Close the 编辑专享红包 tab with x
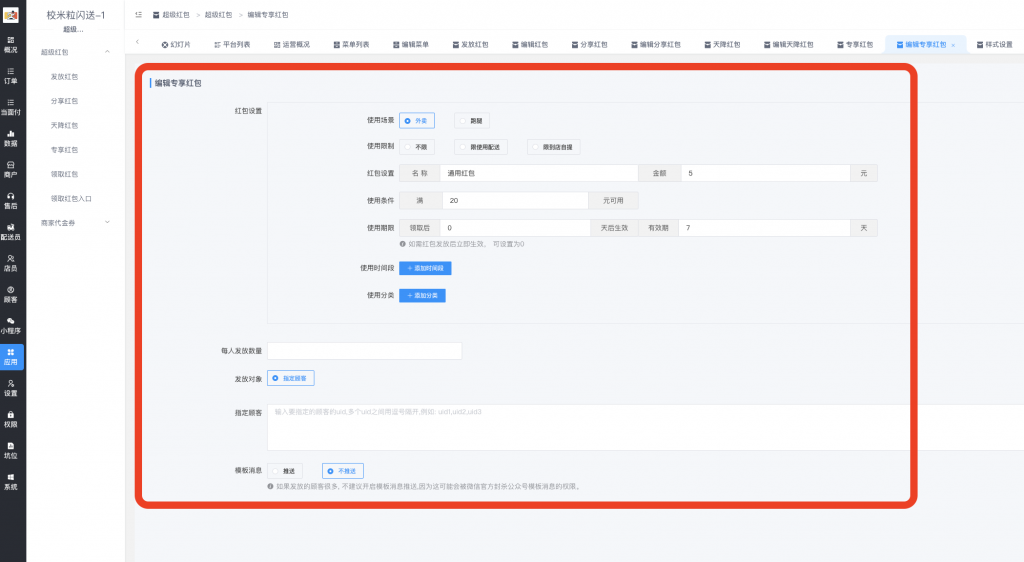This screenshot has width=1024, height=562. pos(953,45)
